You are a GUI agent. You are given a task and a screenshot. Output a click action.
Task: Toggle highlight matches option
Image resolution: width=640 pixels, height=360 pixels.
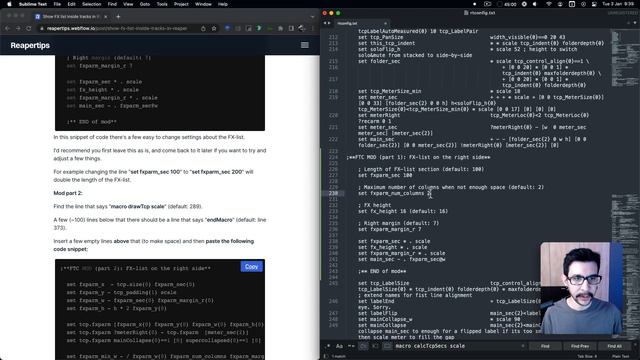coord(387,346)
